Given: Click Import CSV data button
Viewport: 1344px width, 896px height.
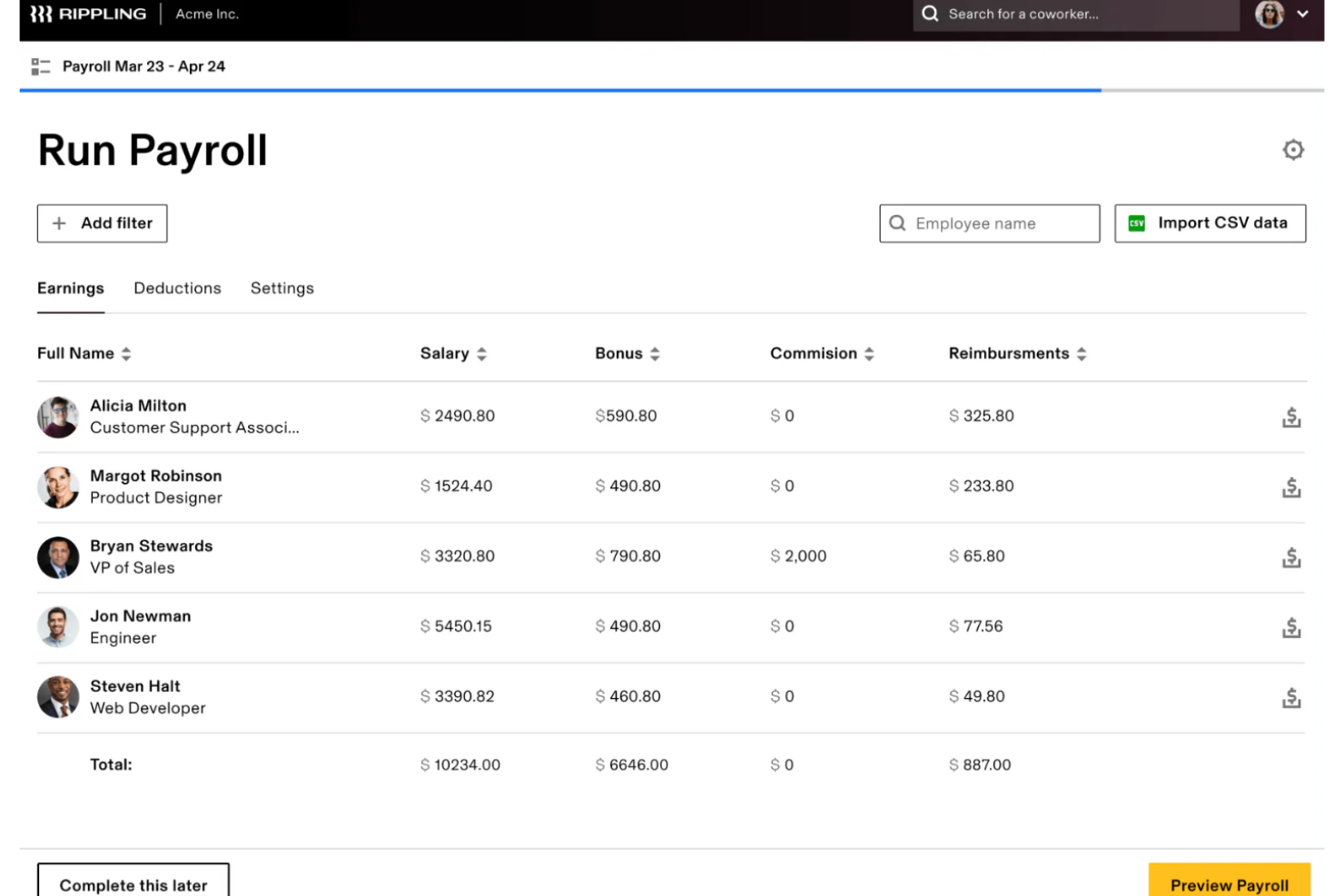Looking at the screenshot, I should pyautogui.click(x=1210, y=223).
